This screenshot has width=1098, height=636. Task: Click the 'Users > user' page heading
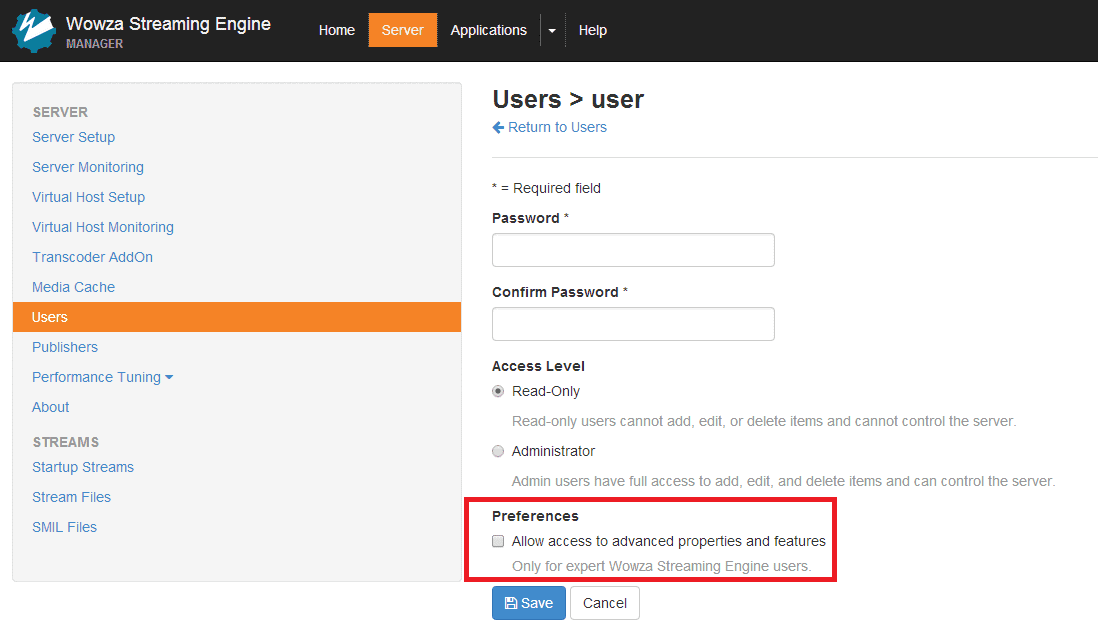(568, 99)
